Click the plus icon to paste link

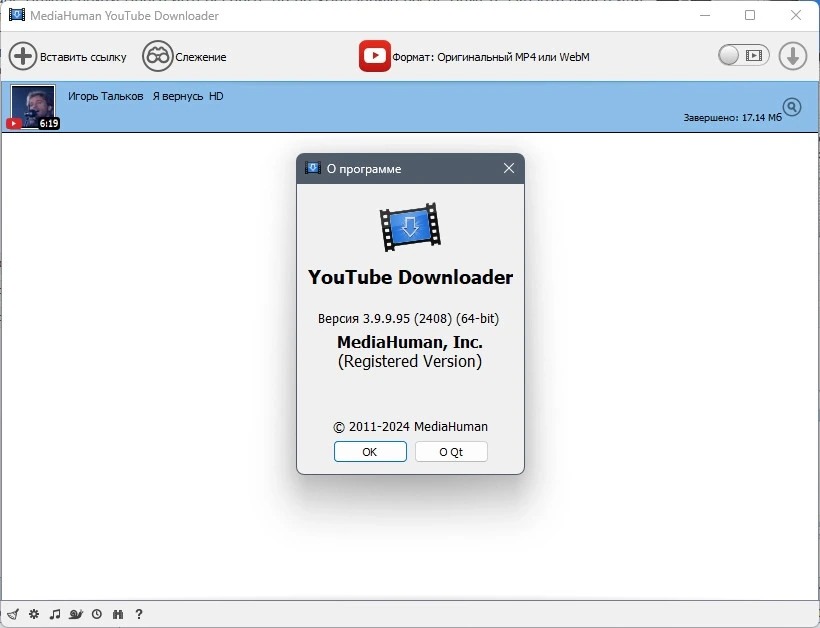point(22,56)
